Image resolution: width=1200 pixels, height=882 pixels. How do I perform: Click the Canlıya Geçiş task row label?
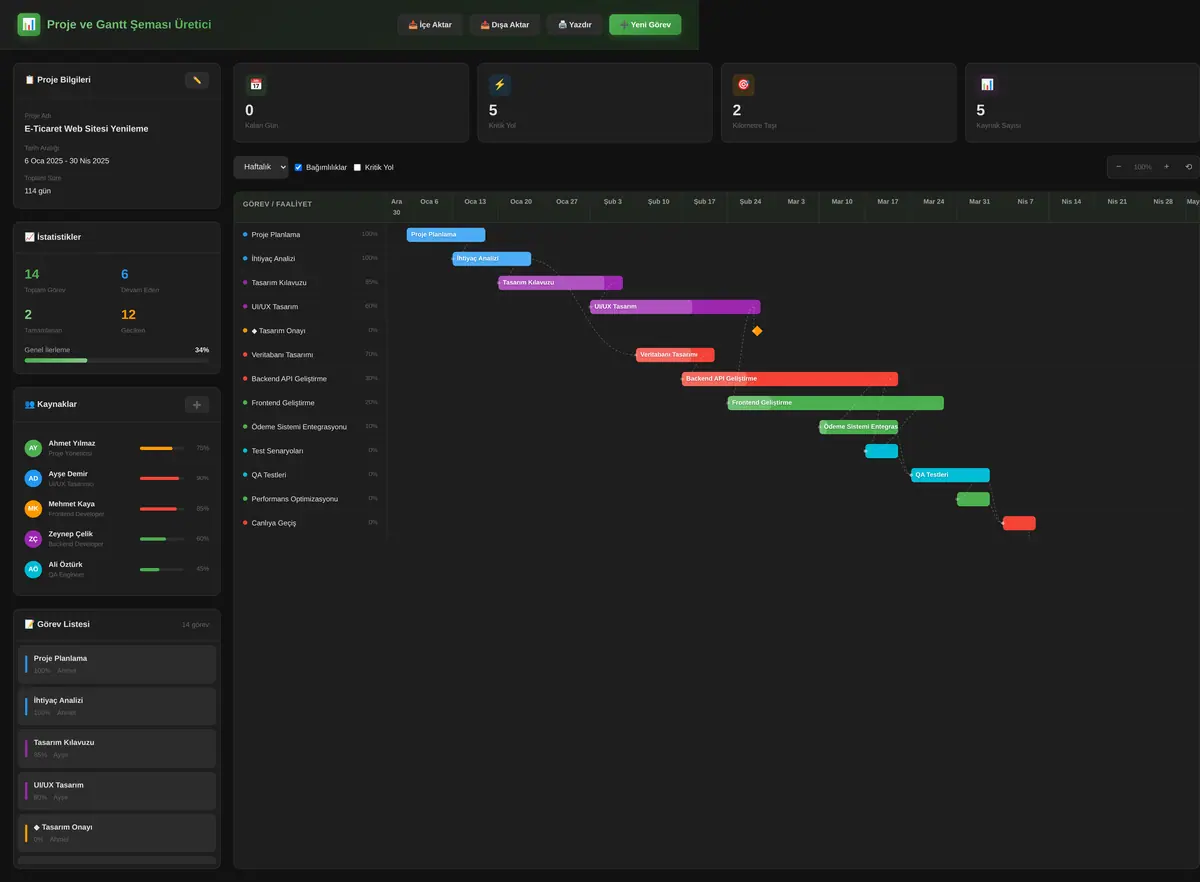(274, 523)
